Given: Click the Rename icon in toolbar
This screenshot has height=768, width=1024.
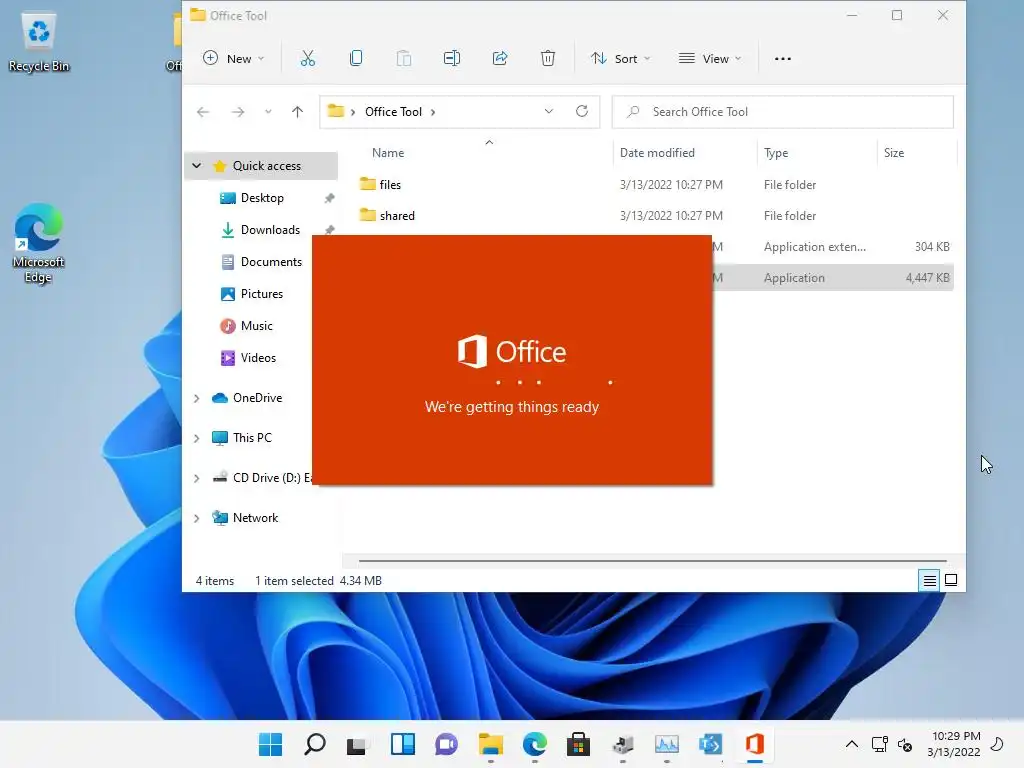Looking at the screenshot, I should tap(452, 58).
